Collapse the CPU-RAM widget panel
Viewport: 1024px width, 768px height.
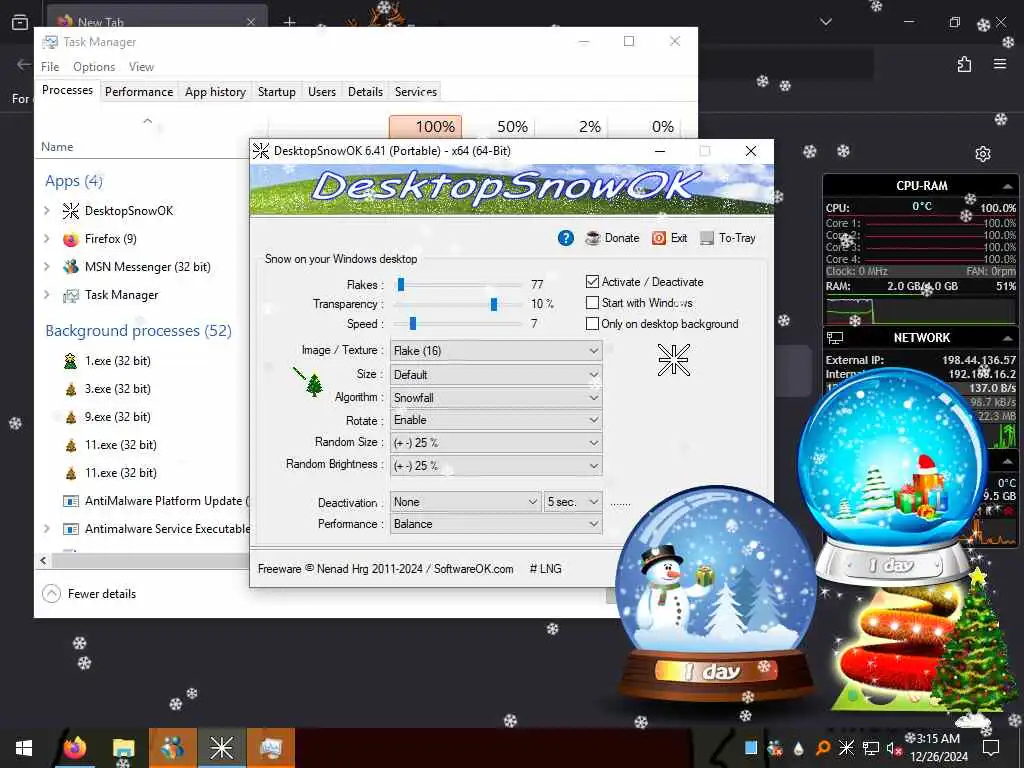pyautogui.click(x=1008, y=186)
